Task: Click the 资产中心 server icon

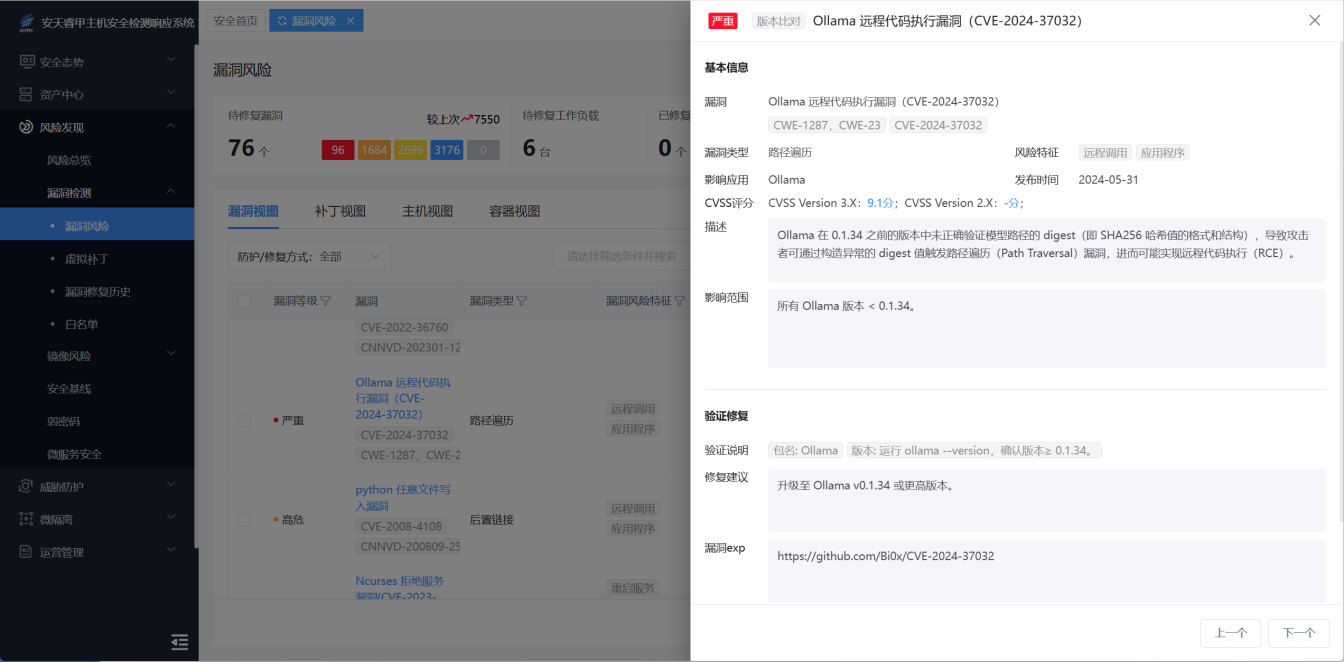Action: point(27,94)
